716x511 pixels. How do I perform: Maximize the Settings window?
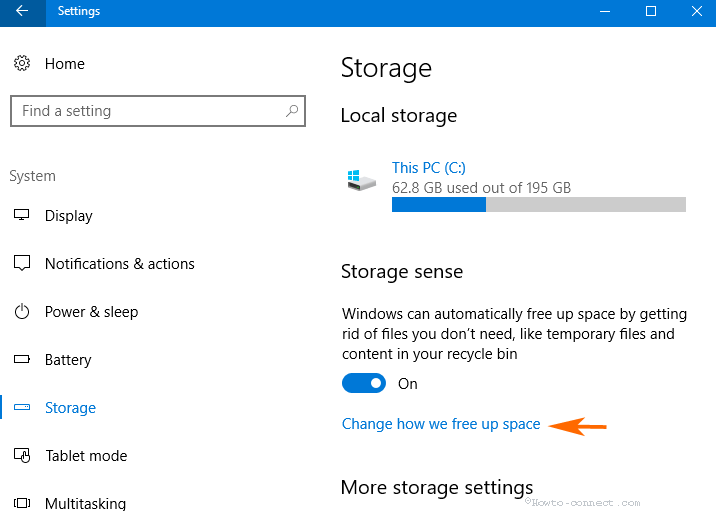651,11
